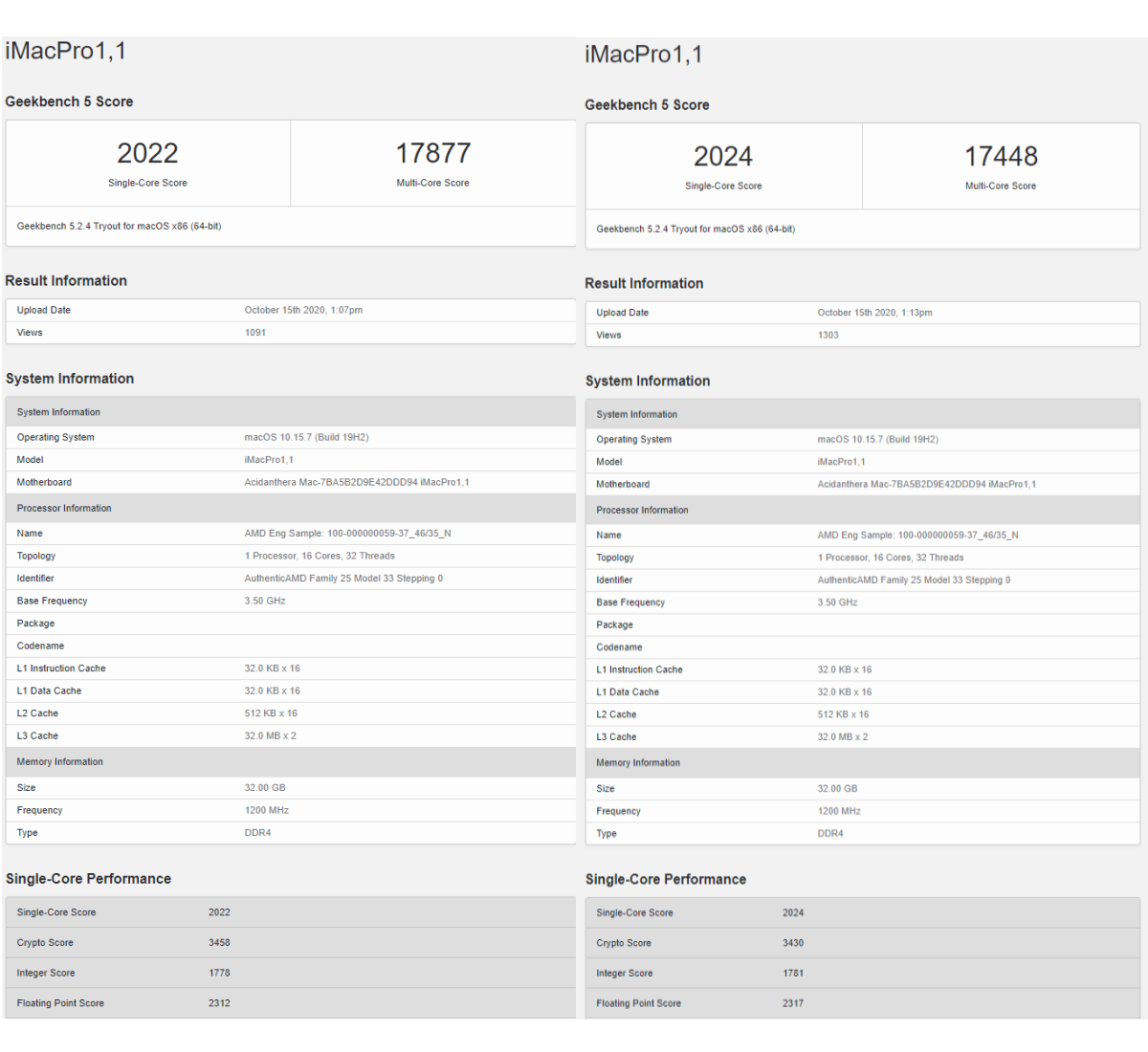Click the Crypto Score value 3430

click(x=793, y=943)
